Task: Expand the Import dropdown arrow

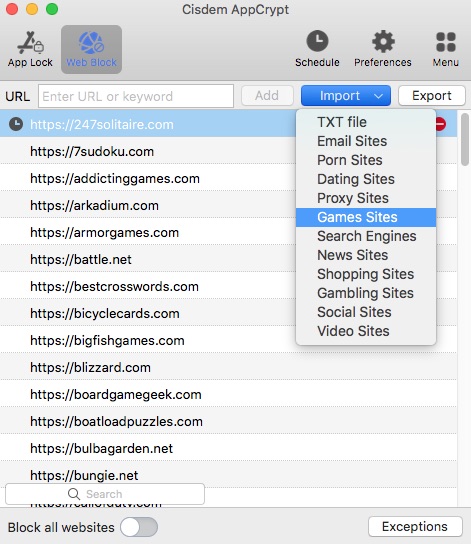Action: pyautogui.click(x=378, y=96)
